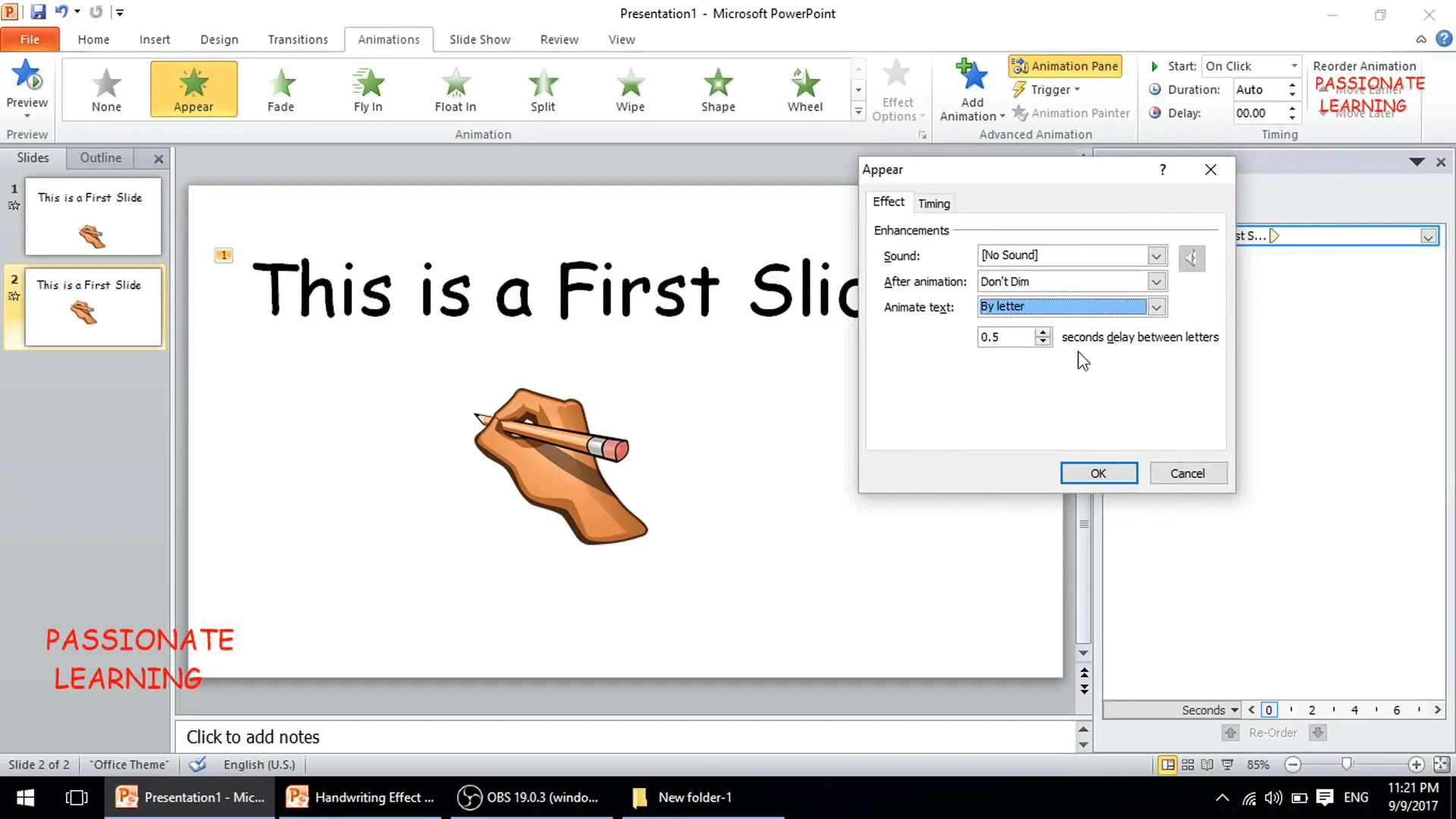Select slide 2 thumbnail
The image size is (1456, 819).
pyautogui.click(x=93, y=306)
